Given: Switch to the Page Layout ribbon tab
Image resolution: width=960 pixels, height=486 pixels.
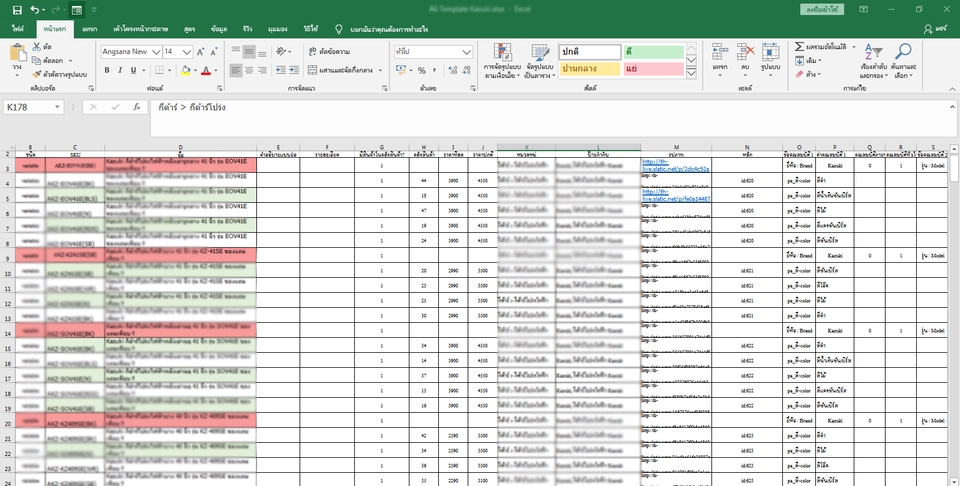Looking at the screenshot, I should pos(141,29).
